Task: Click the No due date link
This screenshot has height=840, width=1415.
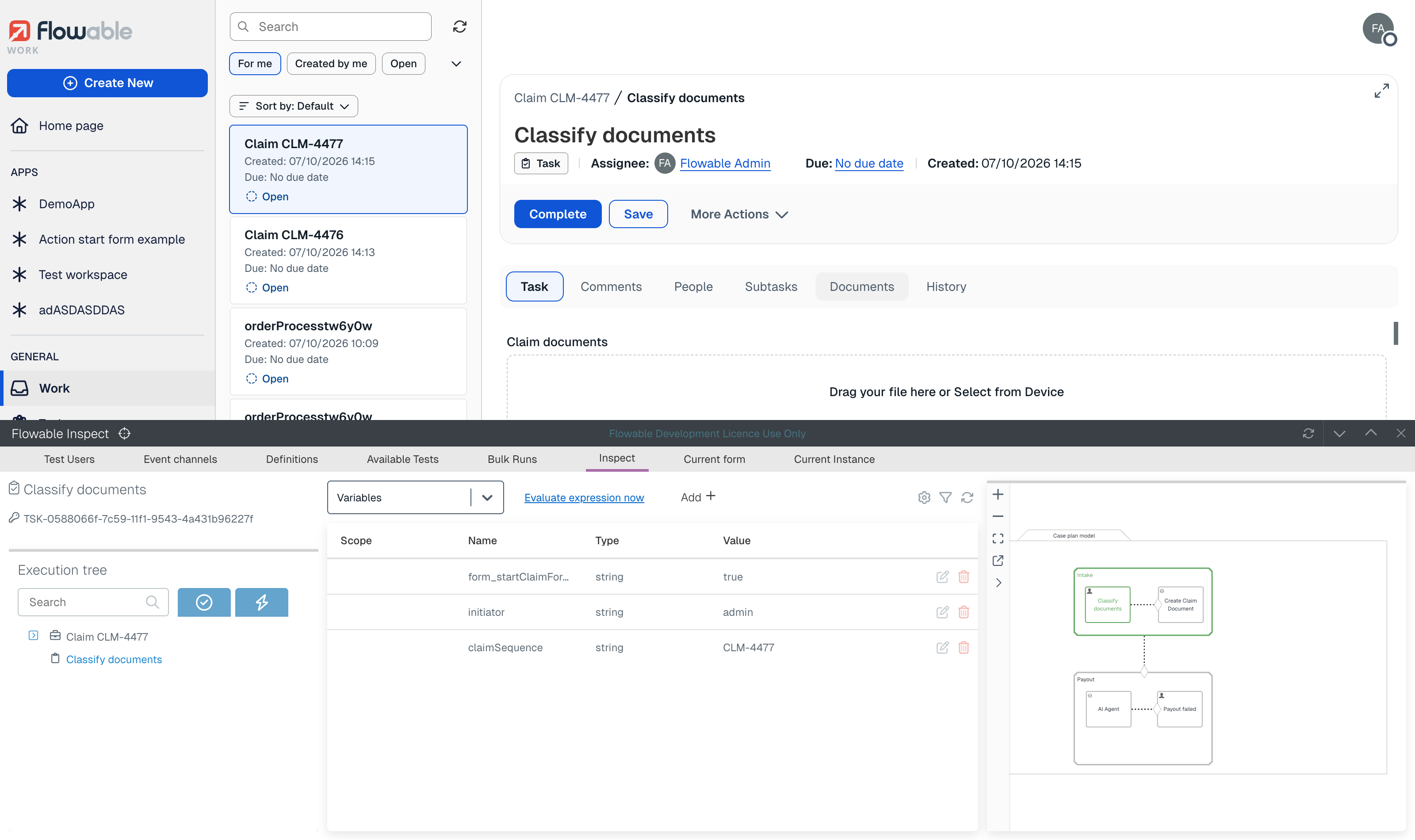Action: coord(869,164)
